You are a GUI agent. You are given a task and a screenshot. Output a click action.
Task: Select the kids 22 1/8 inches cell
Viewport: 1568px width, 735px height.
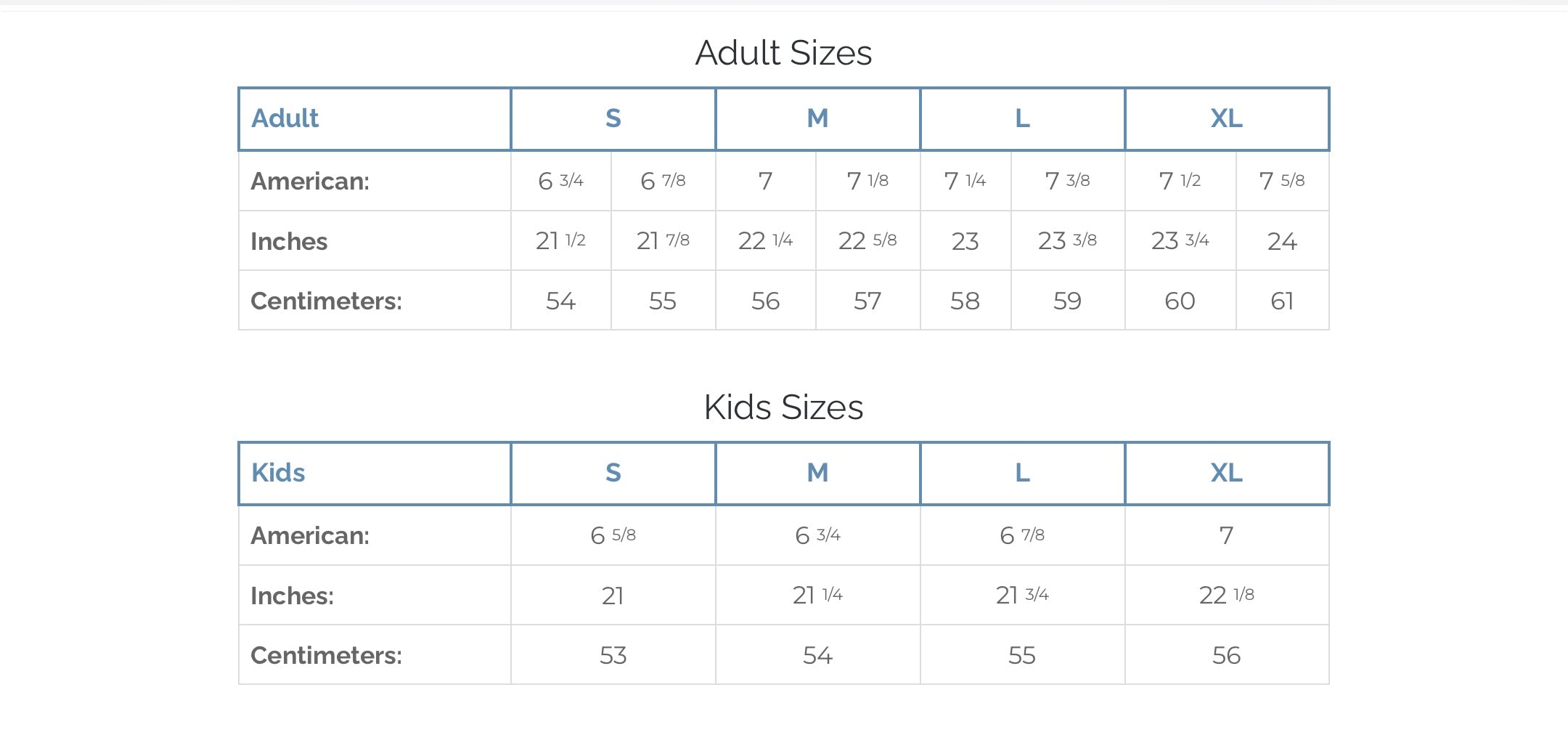[x=1226, y=596]
